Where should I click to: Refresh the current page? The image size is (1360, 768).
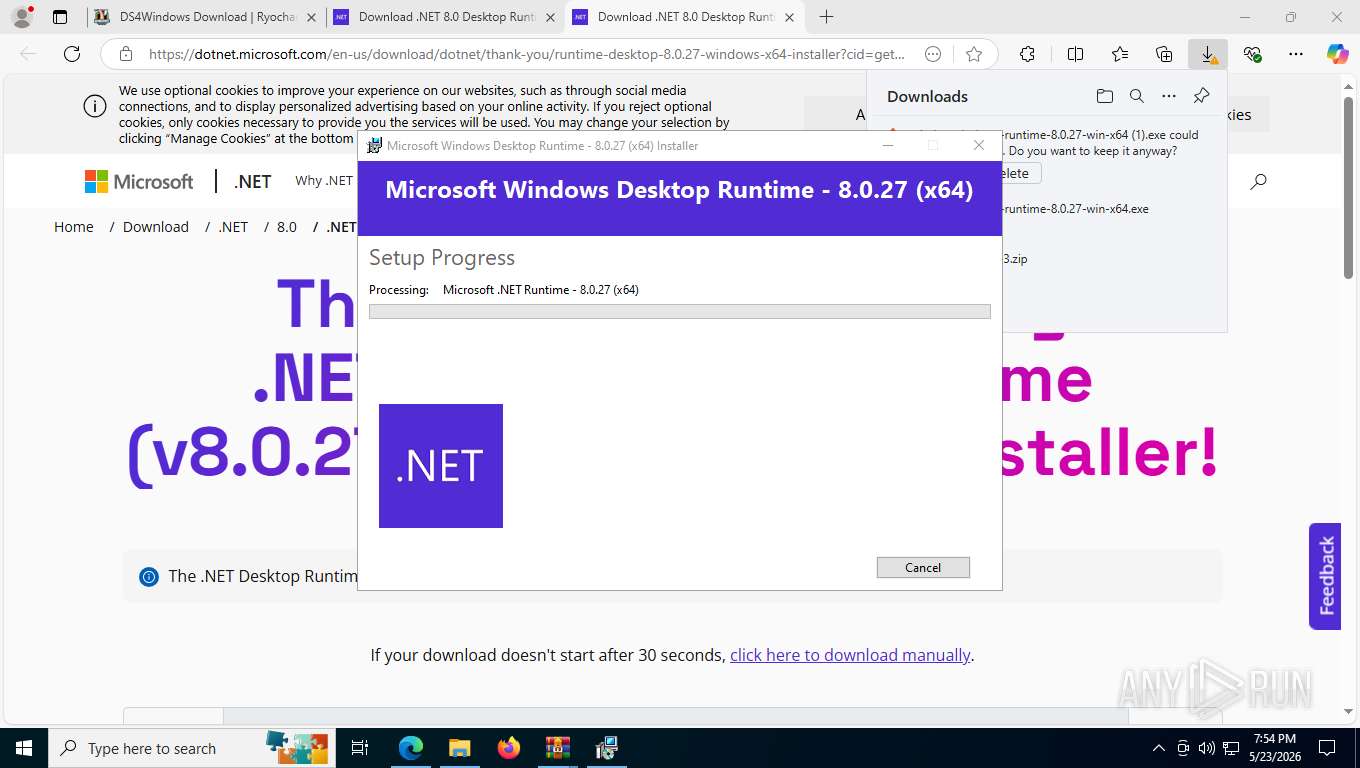[x=72, y=54]
